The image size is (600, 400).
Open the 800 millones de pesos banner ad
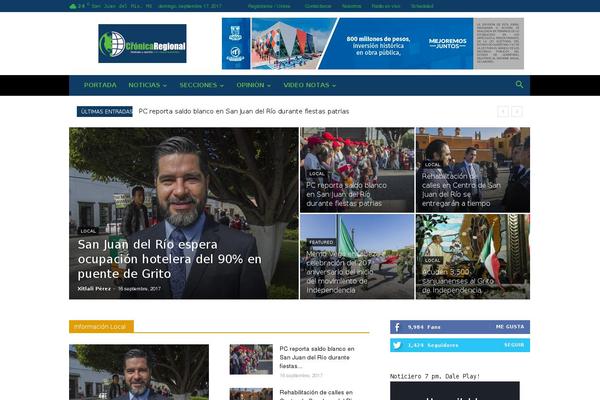373,44
